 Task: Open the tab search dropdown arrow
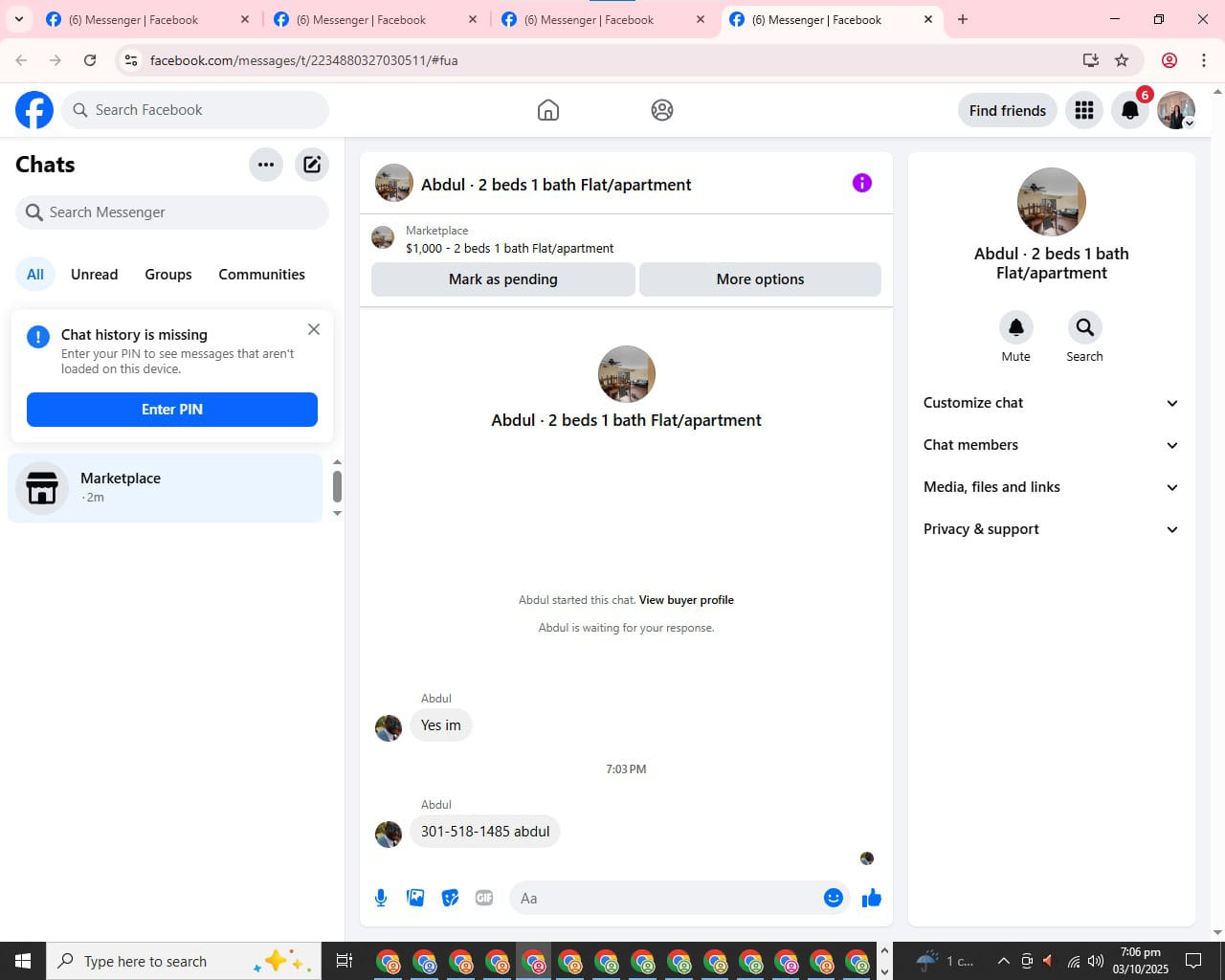pos(18,19)
